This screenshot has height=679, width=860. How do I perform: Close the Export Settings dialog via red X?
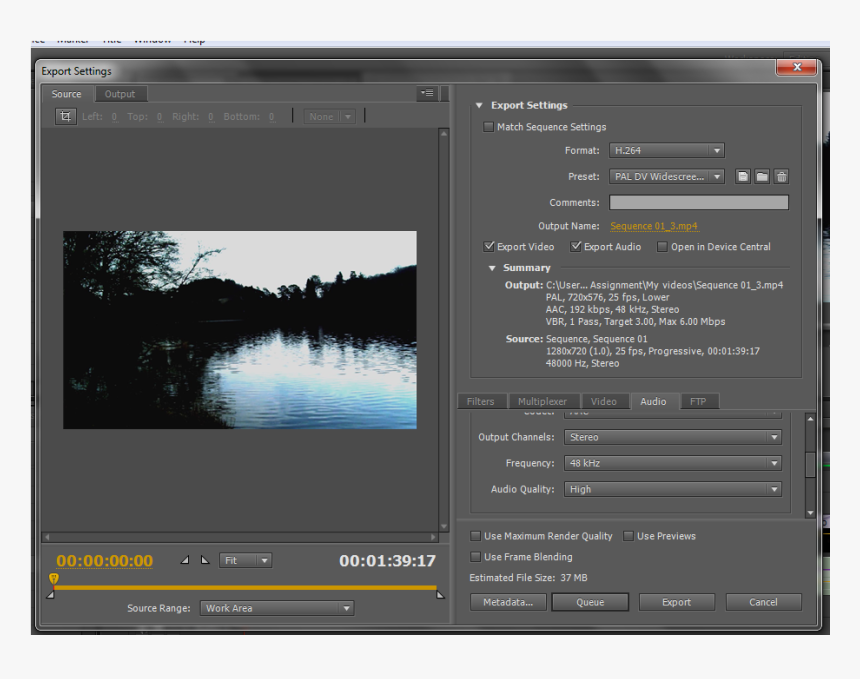click(797, 67)
